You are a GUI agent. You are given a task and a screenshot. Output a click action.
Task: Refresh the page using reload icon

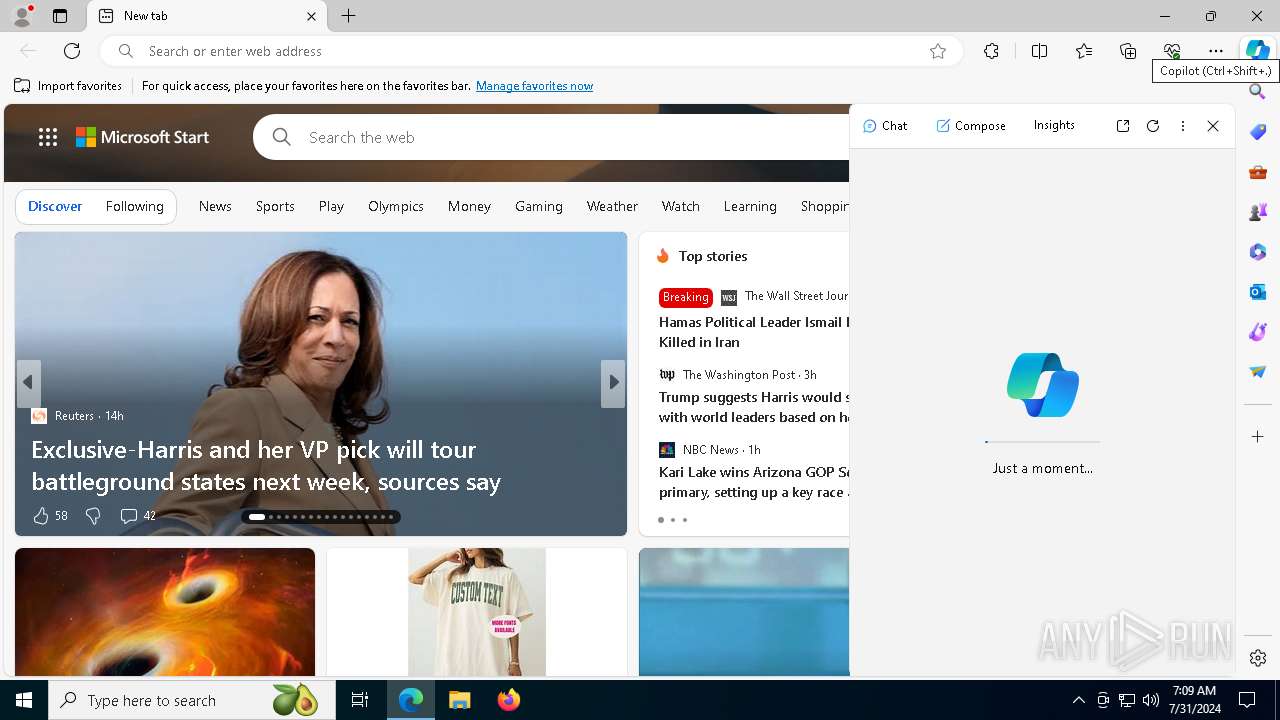(x=72, y=51)
